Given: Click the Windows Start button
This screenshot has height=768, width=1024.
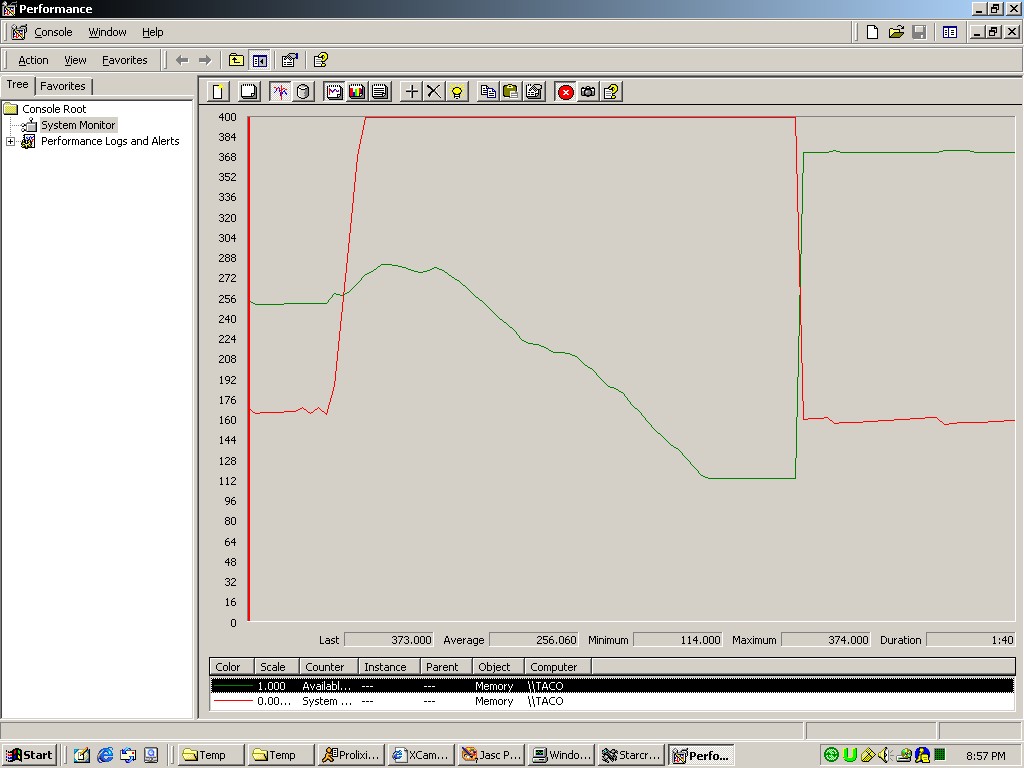Looking at the screenshot, I should pyautogui.click(x=29, y=755).
